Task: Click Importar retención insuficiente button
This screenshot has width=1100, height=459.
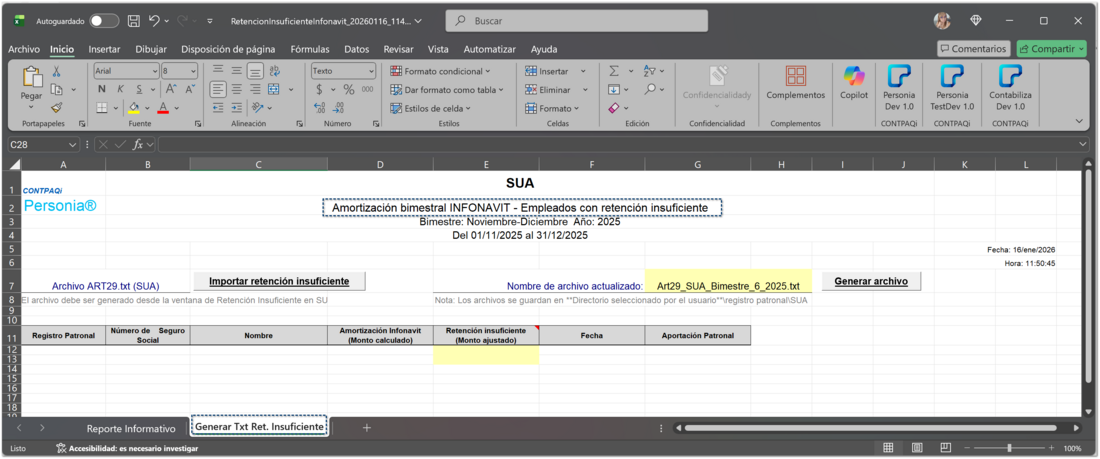Action: coord(279,281)
